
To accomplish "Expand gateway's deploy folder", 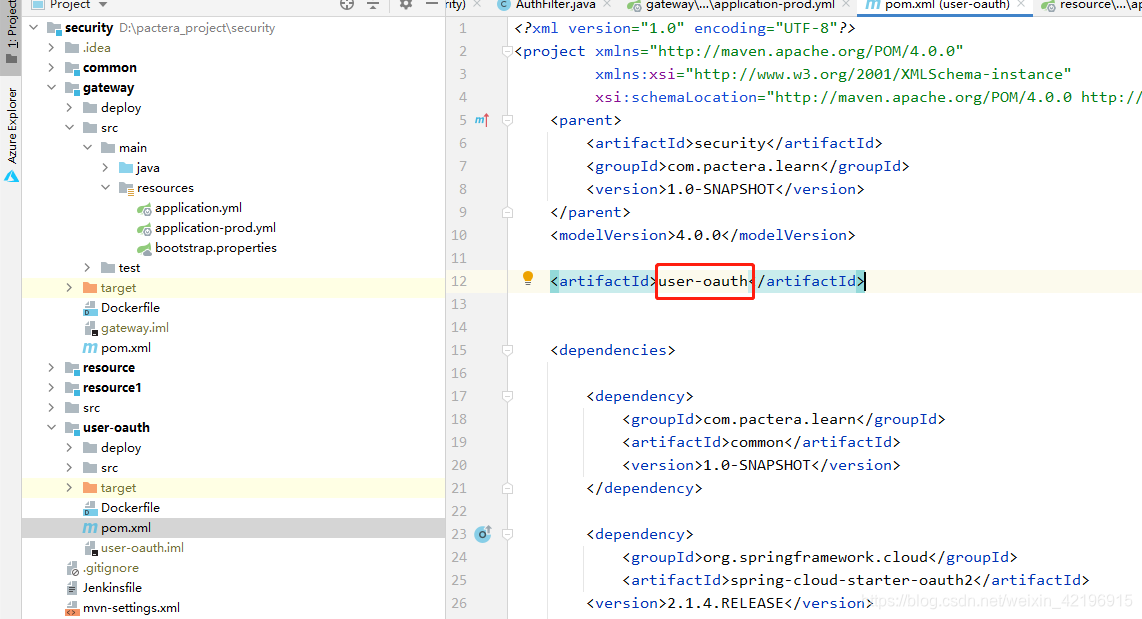I will [x=69, y=108].
